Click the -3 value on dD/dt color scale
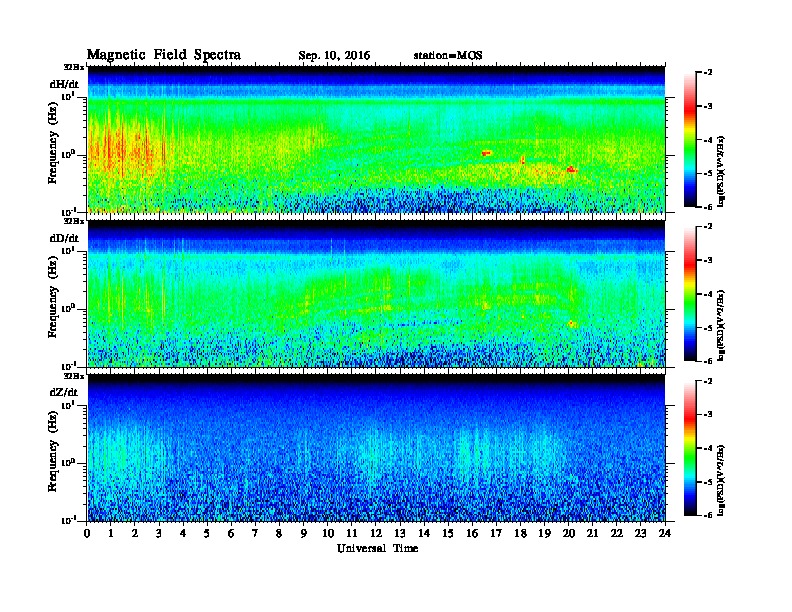 point(708,260)
